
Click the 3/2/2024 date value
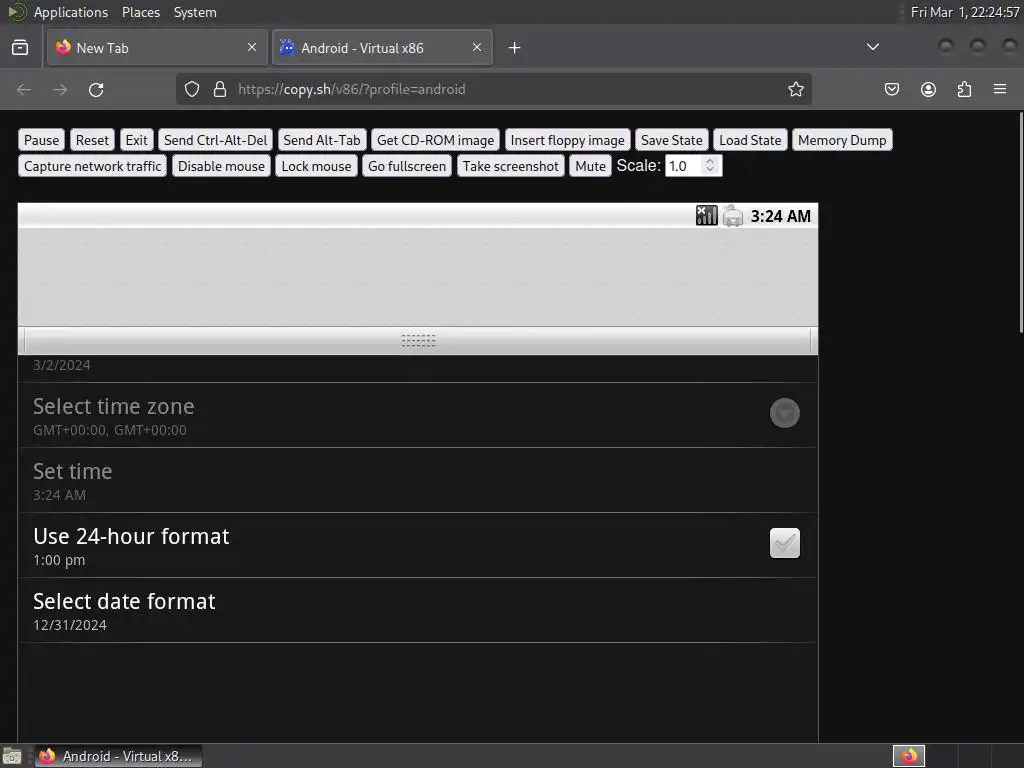click(x=62, y=365)
